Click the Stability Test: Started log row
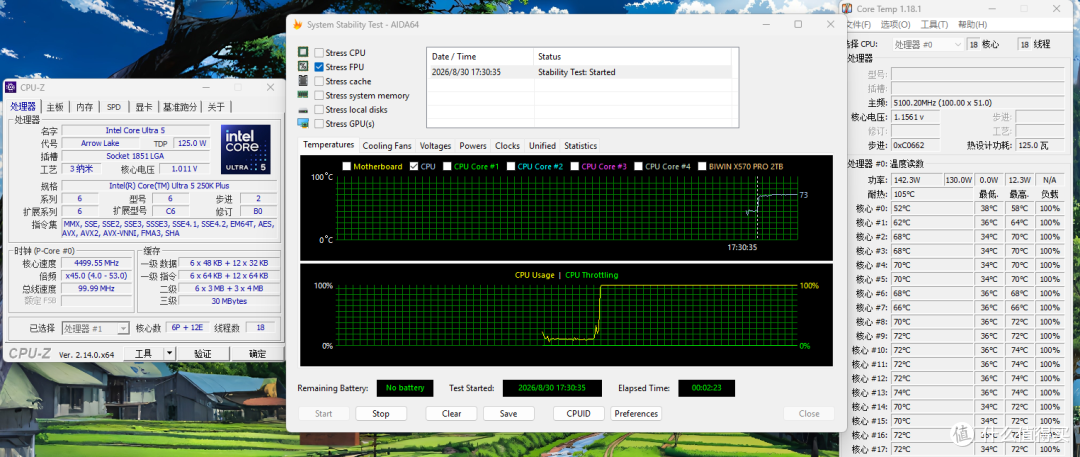 tap(579, 72)
